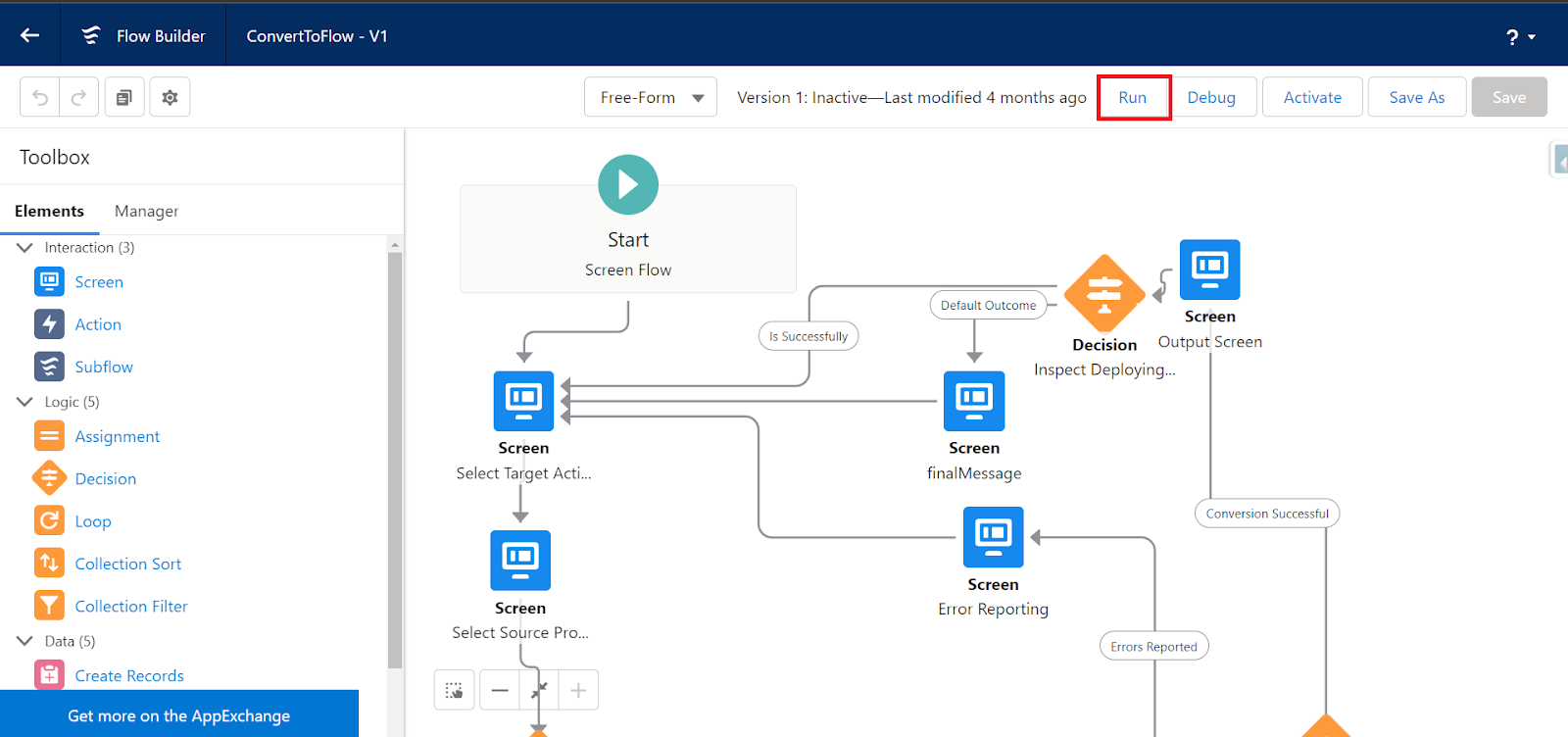Switch to the Elements tab

49,211
